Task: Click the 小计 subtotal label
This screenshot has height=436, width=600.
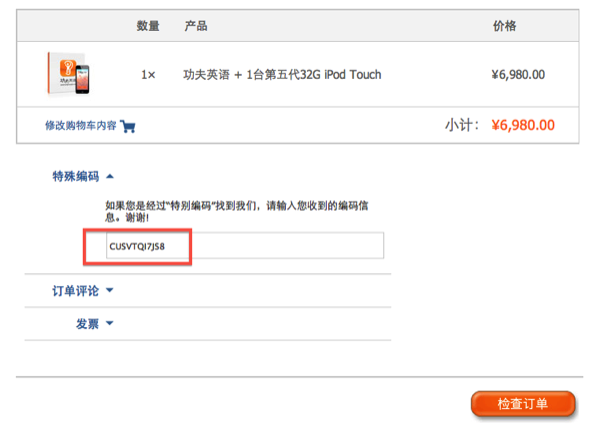Action: (x=462, y=125)
